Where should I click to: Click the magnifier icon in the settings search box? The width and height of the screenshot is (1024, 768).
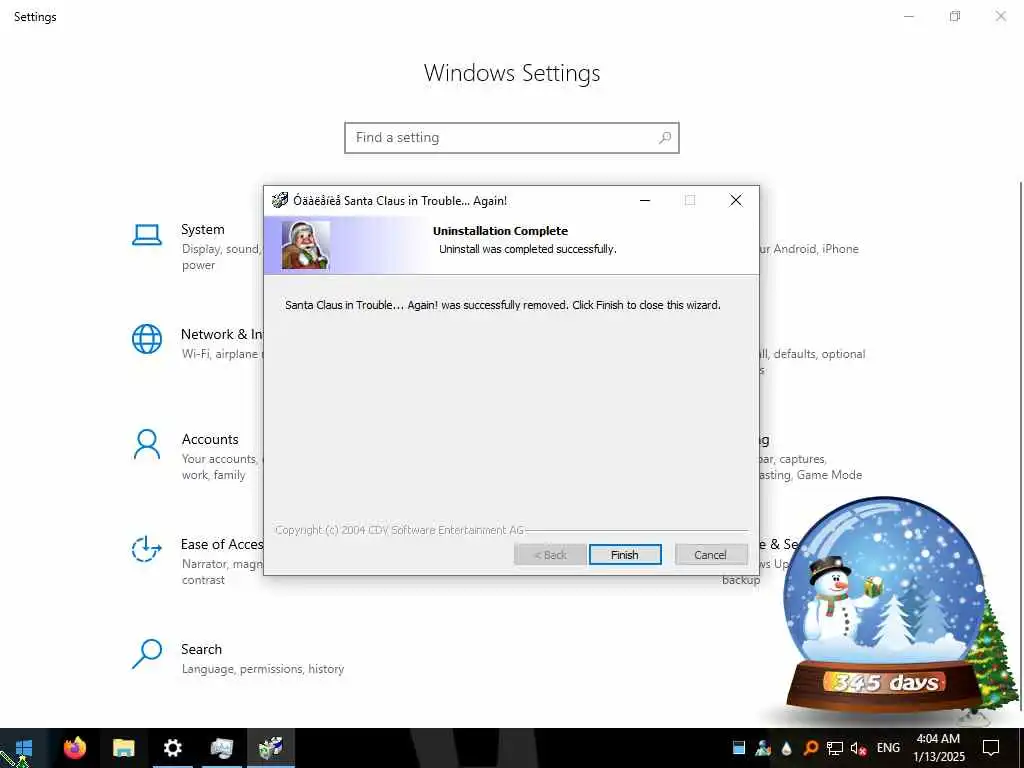[x=665, y=138]
